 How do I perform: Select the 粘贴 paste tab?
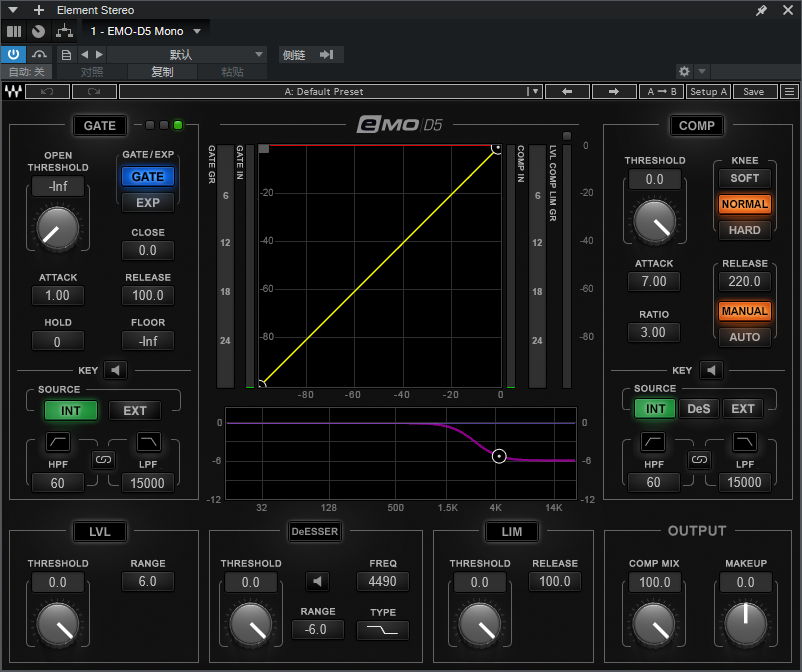pyautogui.click(x=232, y=72)
